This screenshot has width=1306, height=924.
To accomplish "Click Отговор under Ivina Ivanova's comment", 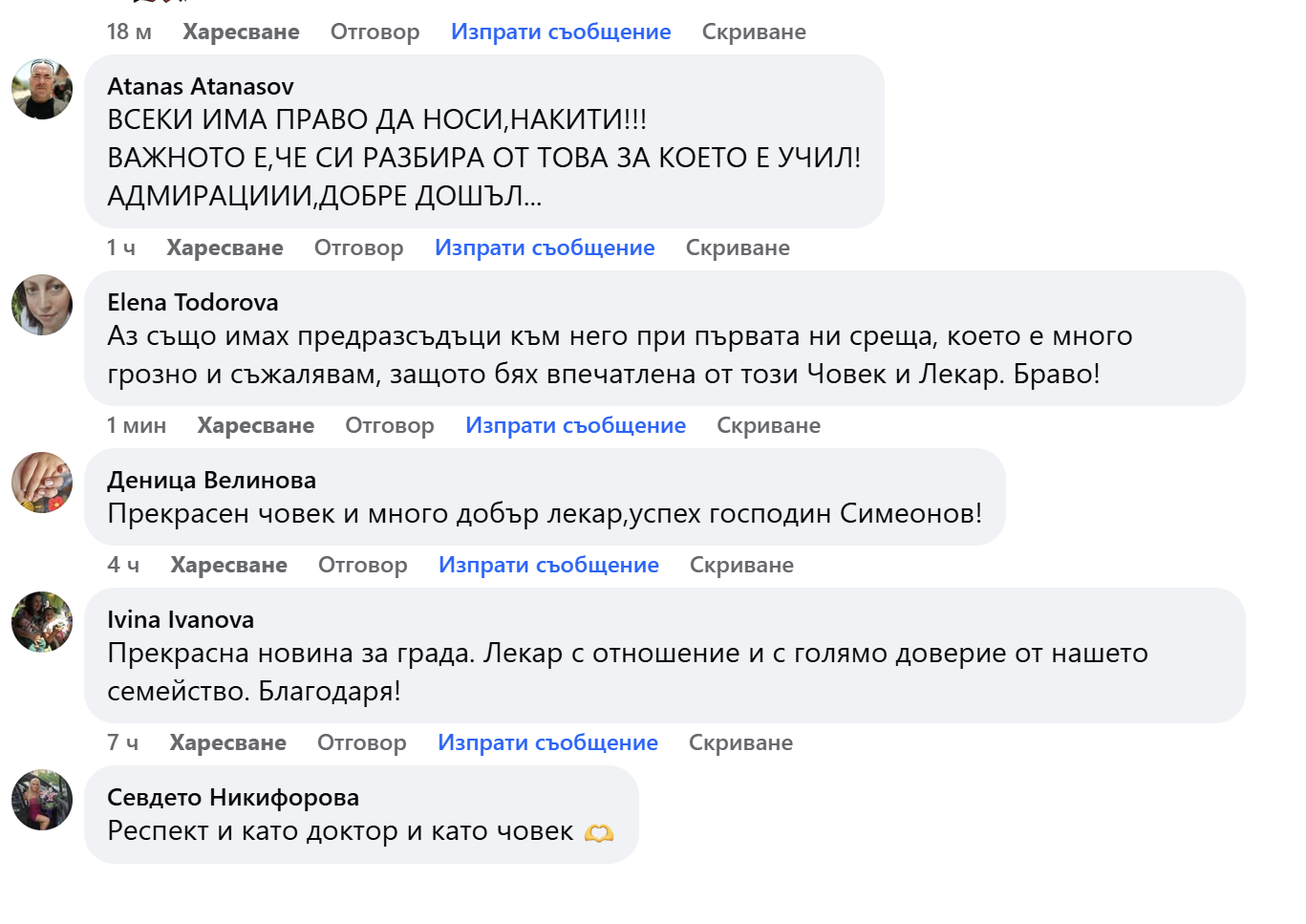I will click(361, 742).
